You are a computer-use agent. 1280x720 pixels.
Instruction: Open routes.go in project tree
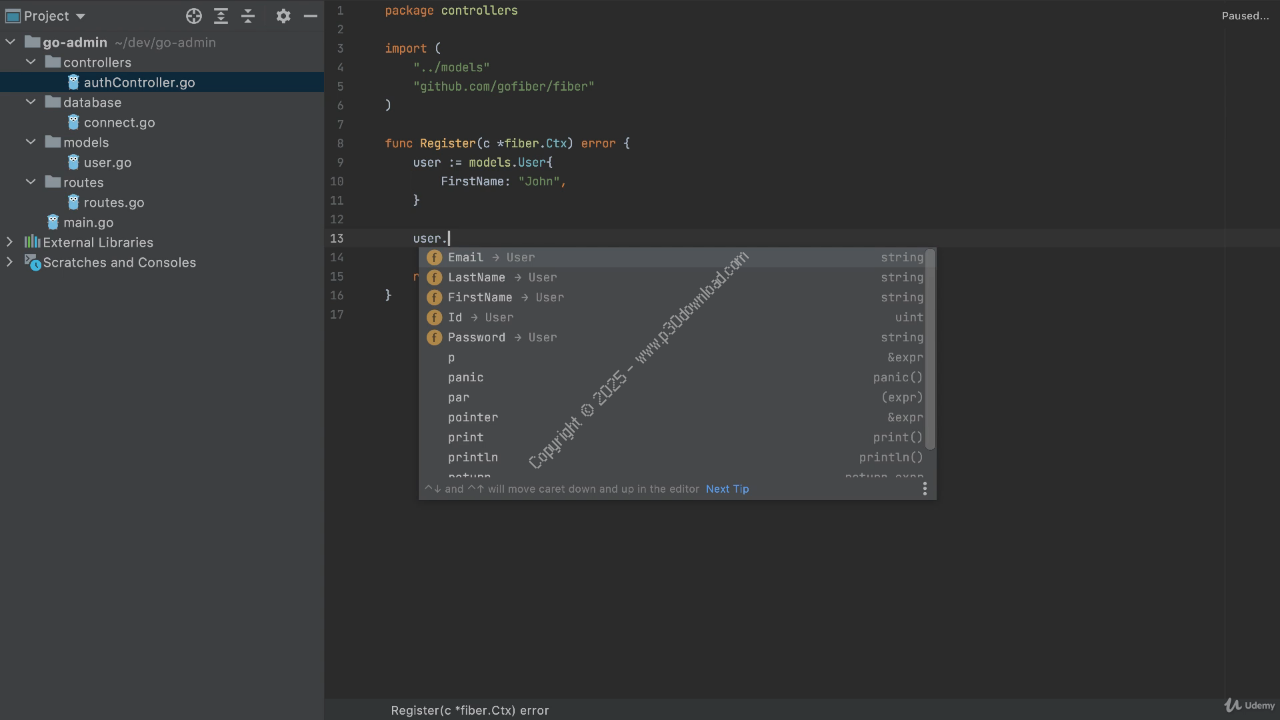point(113,202)
